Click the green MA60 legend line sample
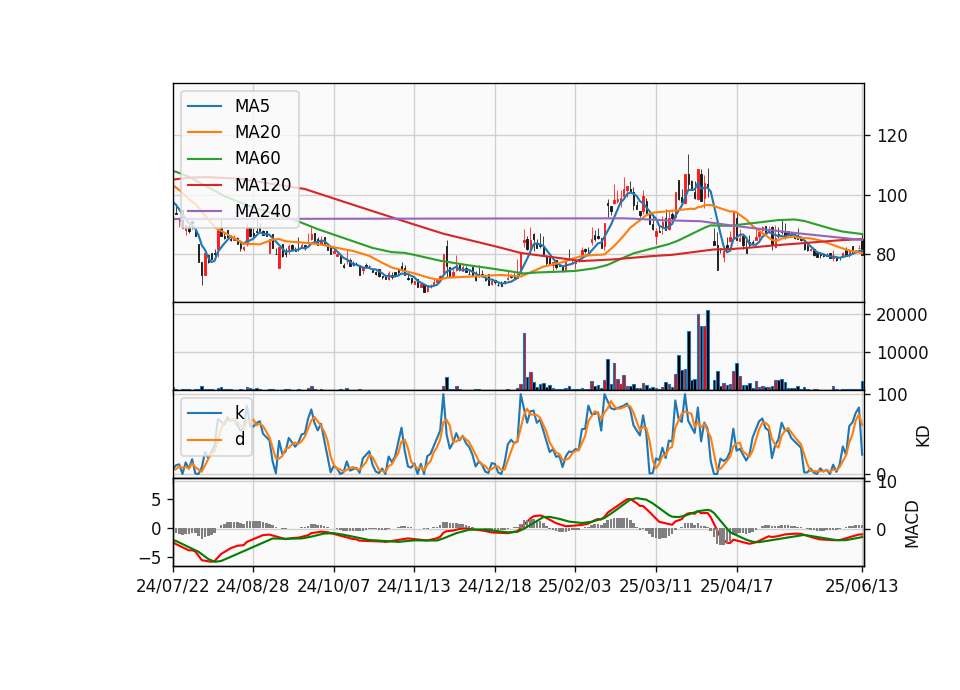Image resolution: width=960 pixels, height=690 pixels. [x=205, y=159]
